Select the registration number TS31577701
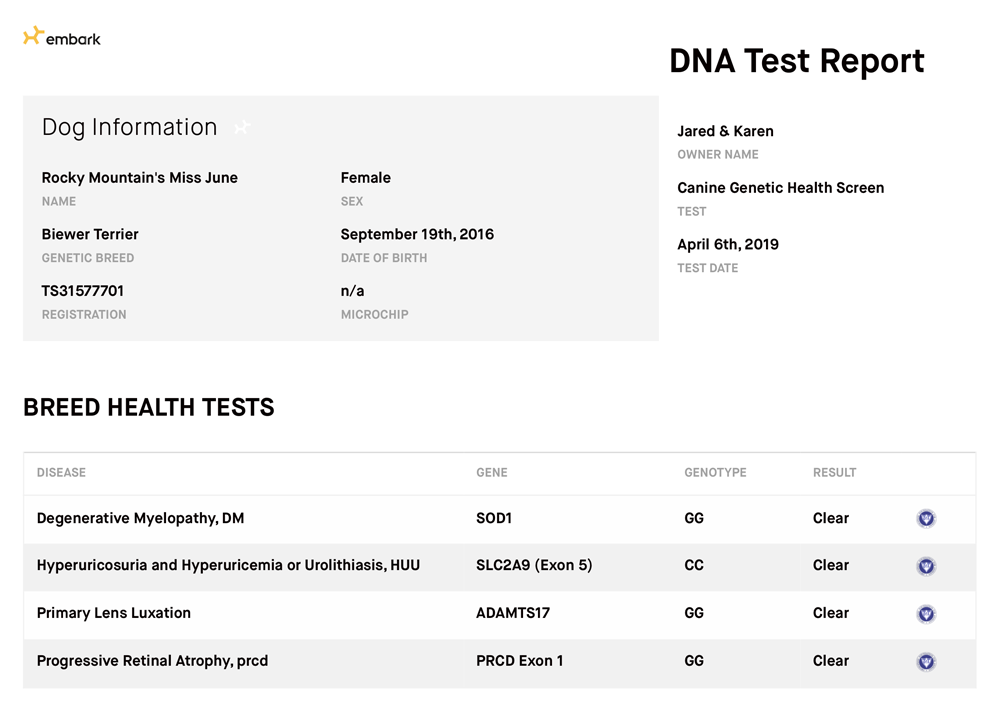1000x723 pixels. (x=83, y=291)
